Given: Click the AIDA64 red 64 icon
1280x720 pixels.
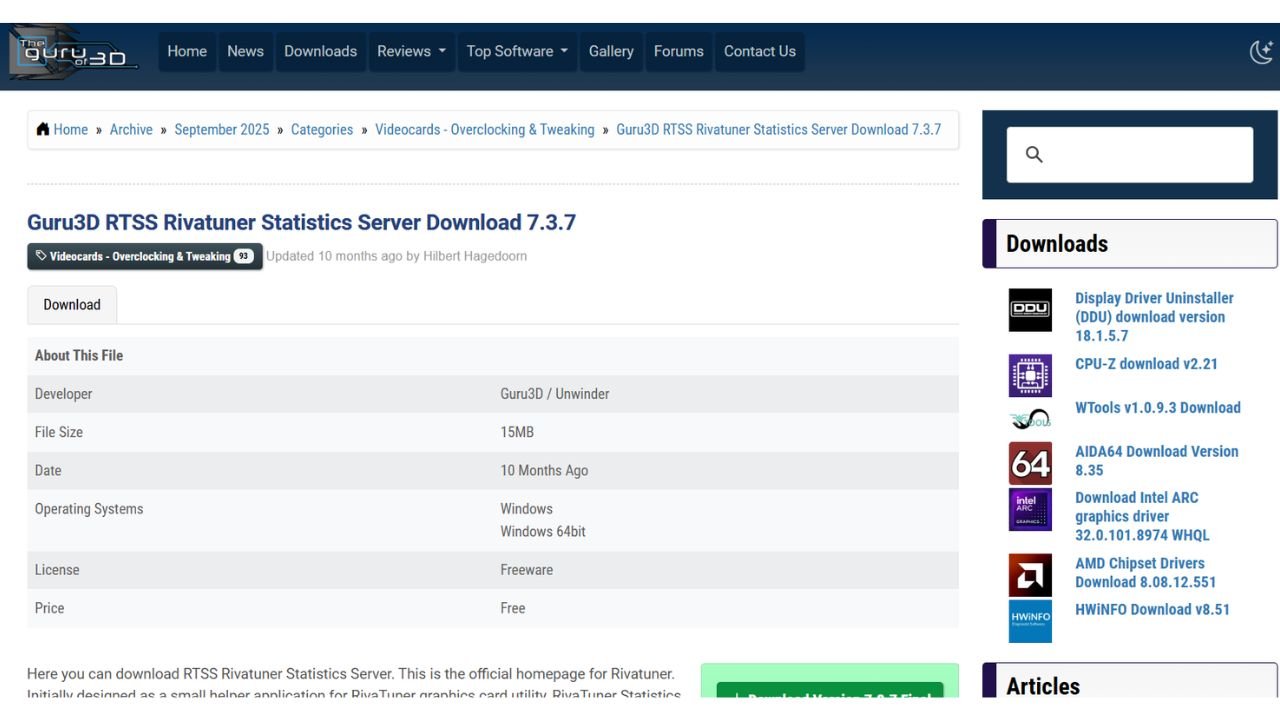Looking at the screenshot, I should pos(1030,464).
